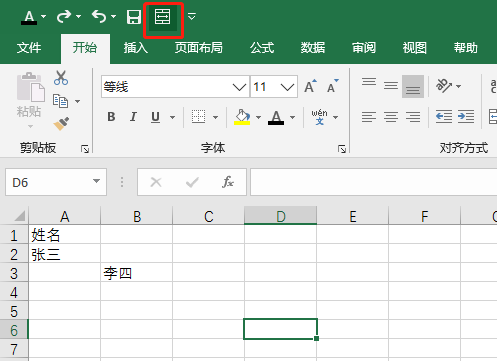Click the Insert Function fx icon
497x361 pixels.
coord(228,182)
